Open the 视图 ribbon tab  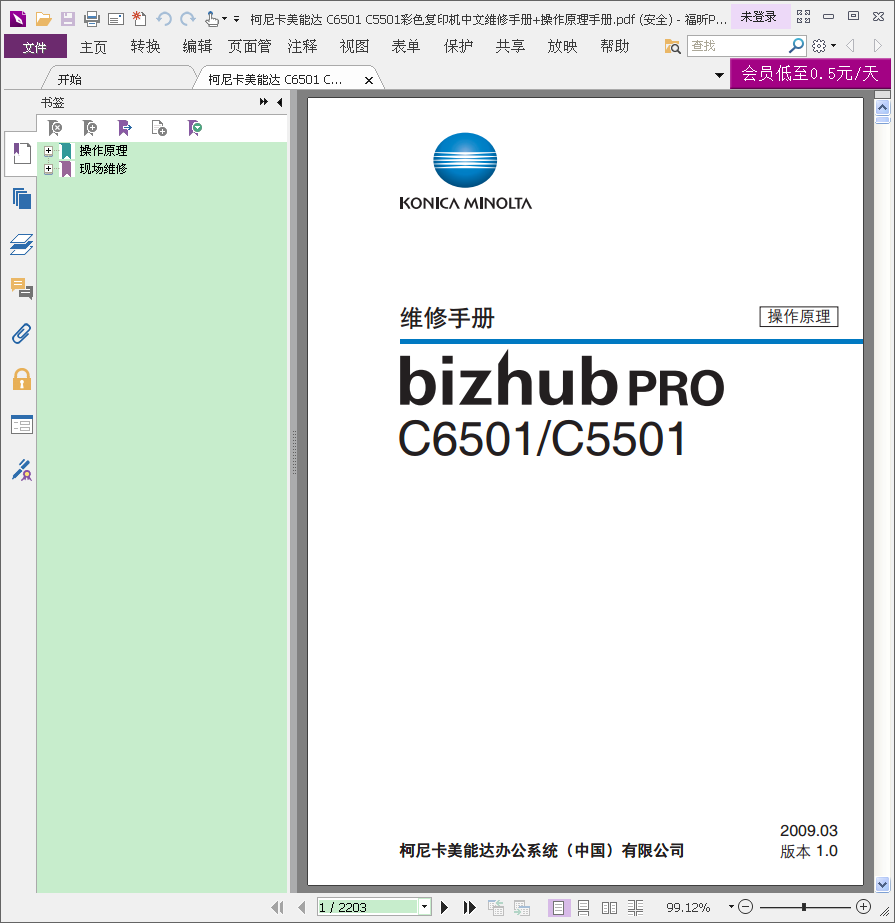(354, 47)
